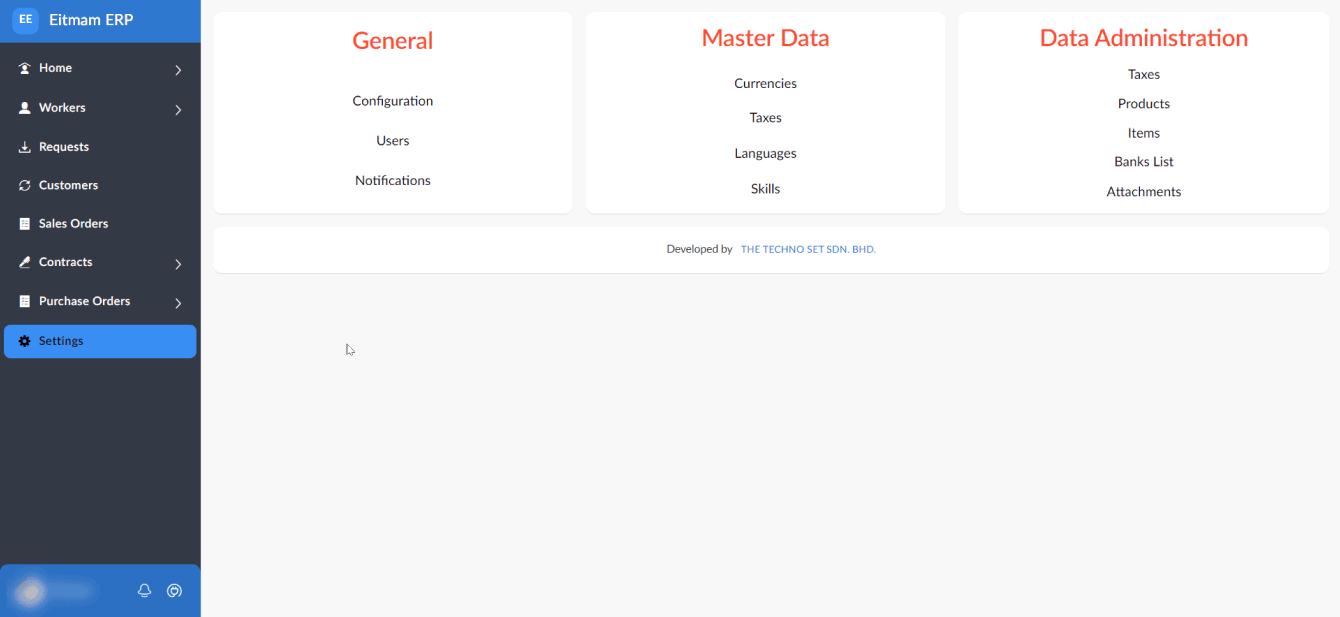This screenshot has height=617, width=1340.
Task: Click the Settings gear icon
Action: 25,341
